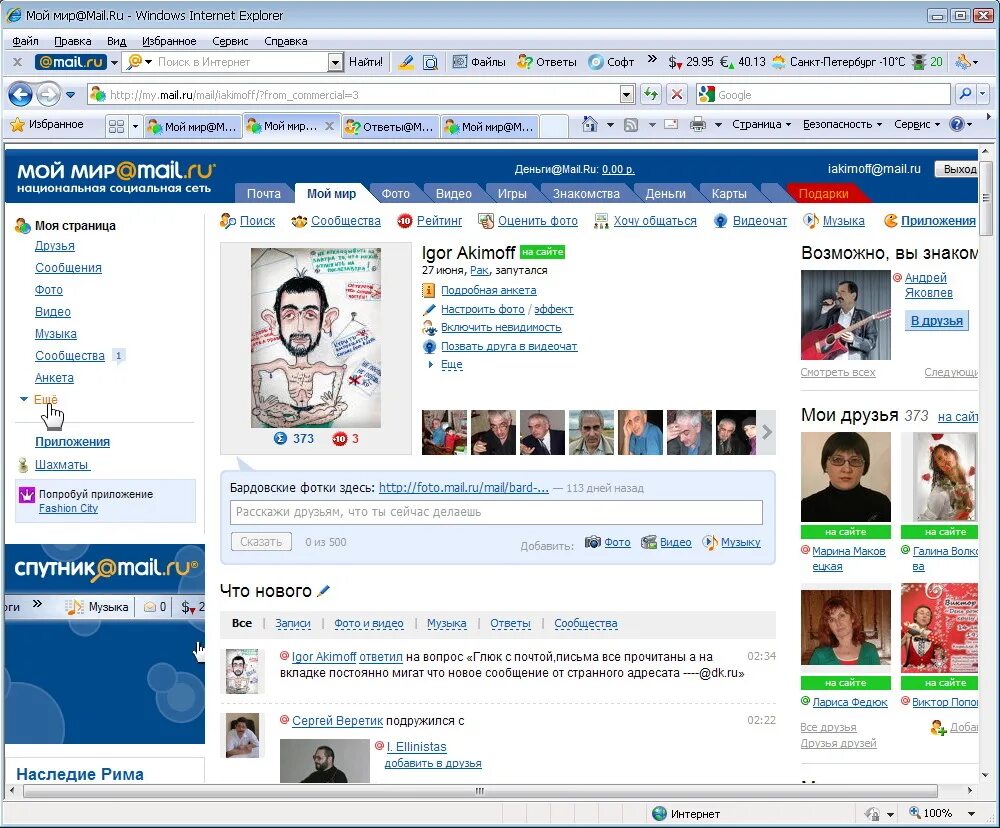Open the address bar dropdown
1000x828 pixels.
[x=627, y=95]
